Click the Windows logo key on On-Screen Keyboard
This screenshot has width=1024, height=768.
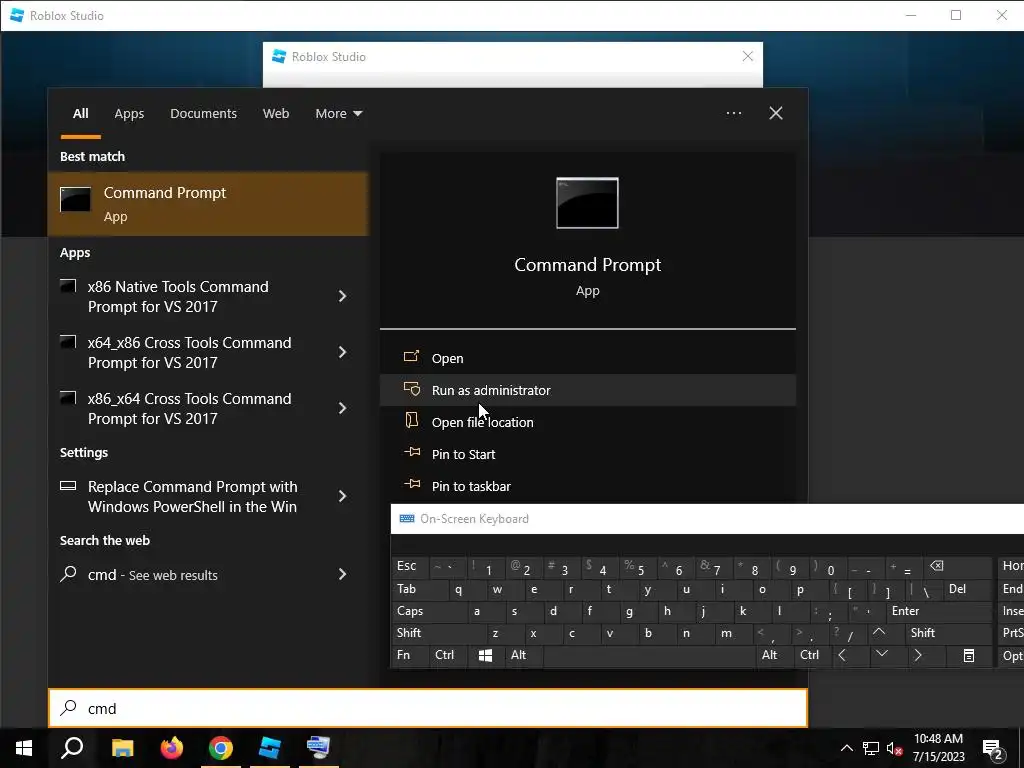485,655
